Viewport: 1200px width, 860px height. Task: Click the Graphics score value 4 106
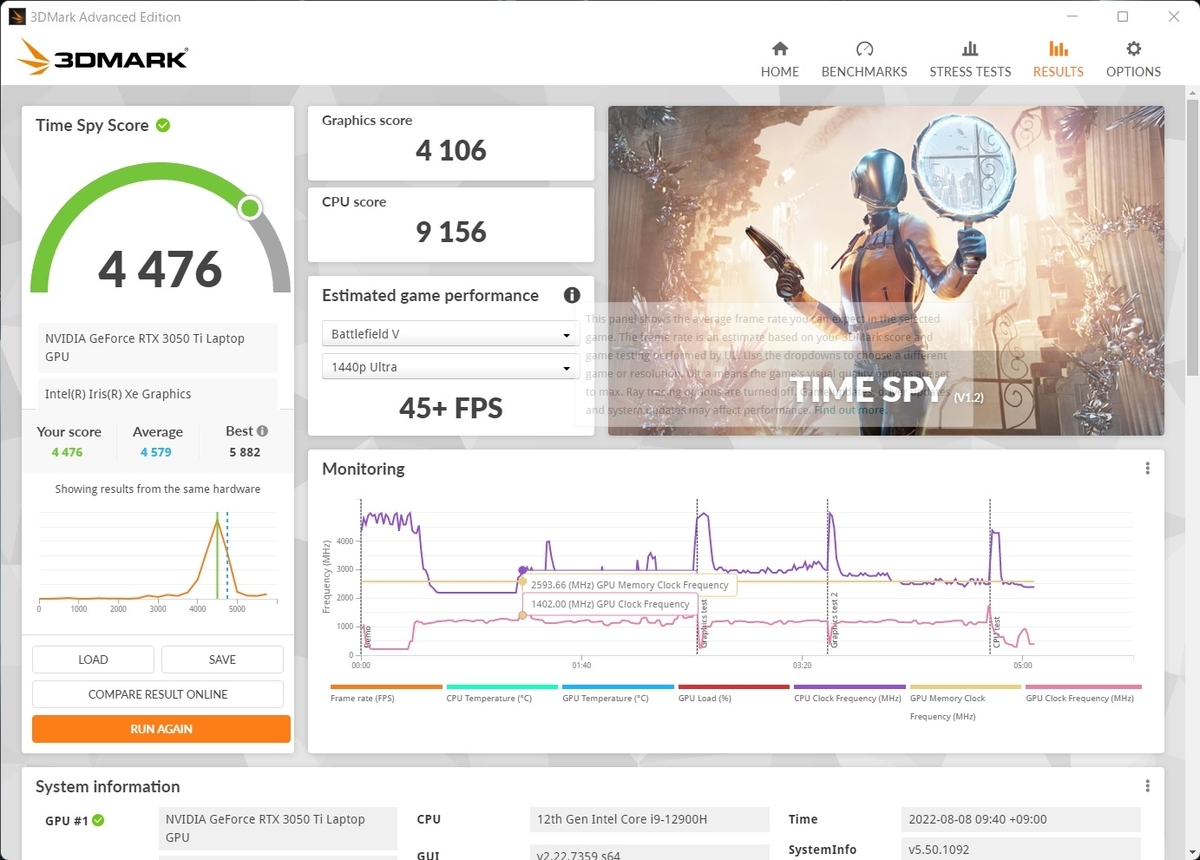[451, 151]
